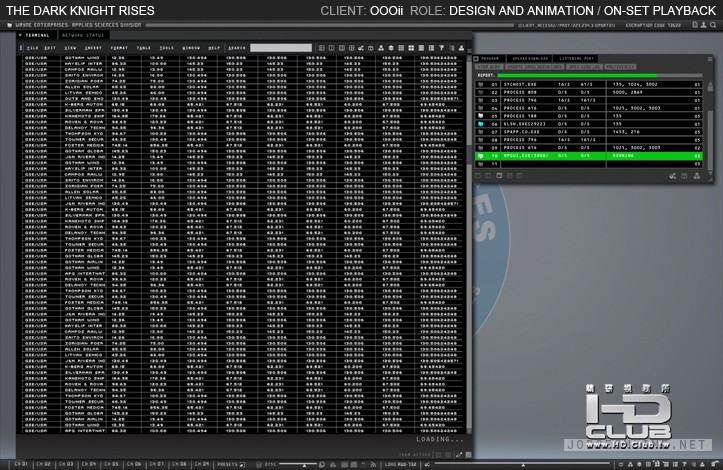Click share nodes icon at scanner window bottom
Viewport: 723px width, 470px height.
pyautogui.click(x=673, y=176)
